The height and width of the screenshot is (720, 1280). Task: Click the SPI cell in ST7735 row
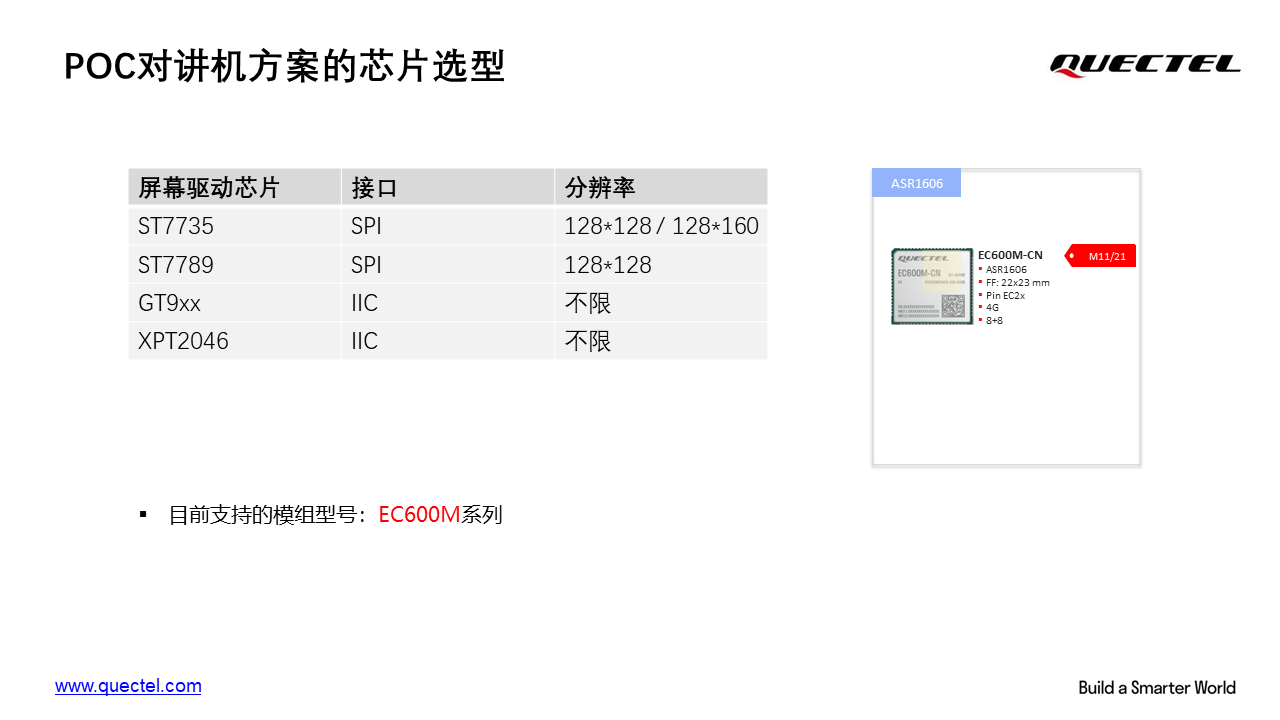(448, 226)
